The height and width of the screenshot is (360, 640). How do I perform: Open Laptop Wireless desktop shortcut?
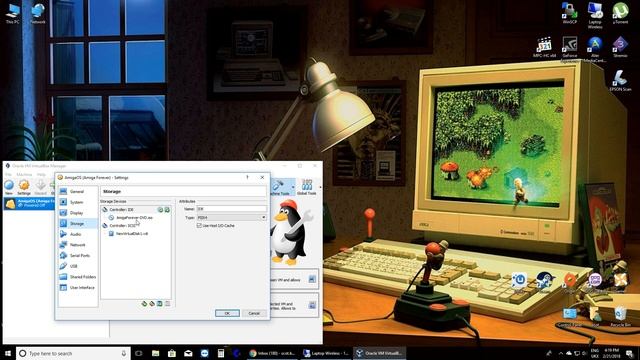pos(595,15)
